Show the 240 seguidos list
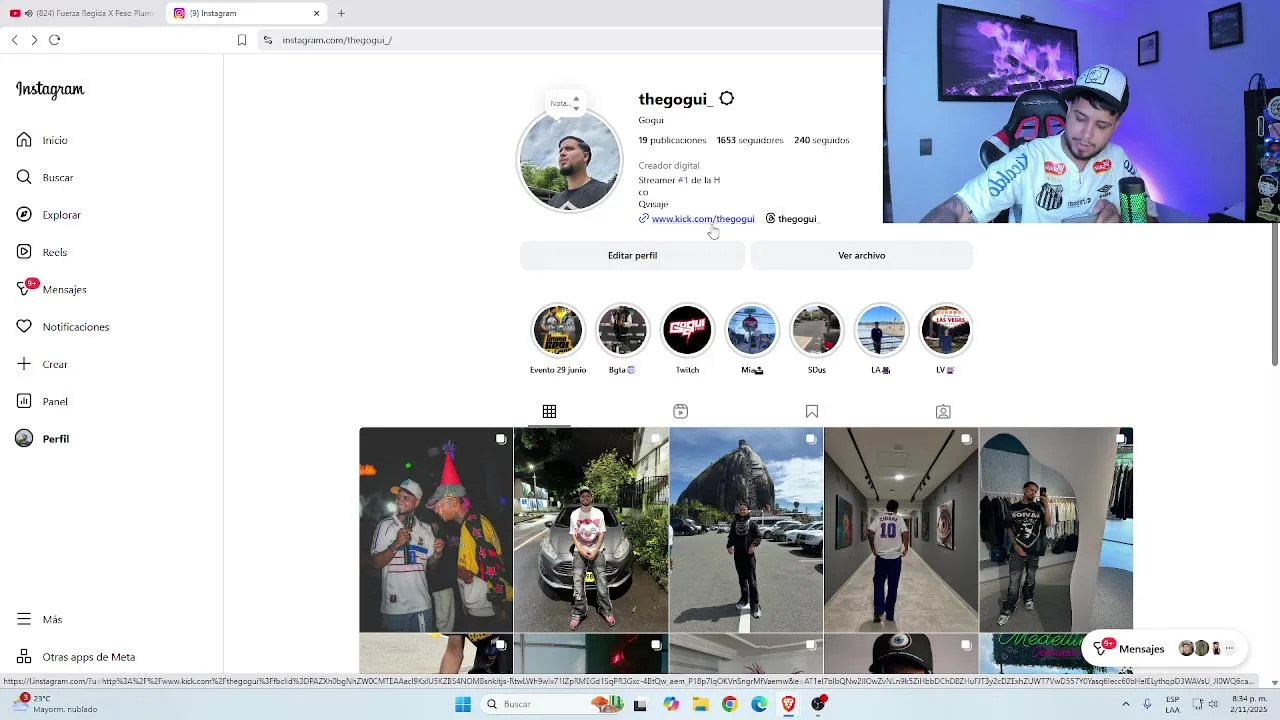Viewport: 1280px width, 720px height. click(x=822, y=140)
